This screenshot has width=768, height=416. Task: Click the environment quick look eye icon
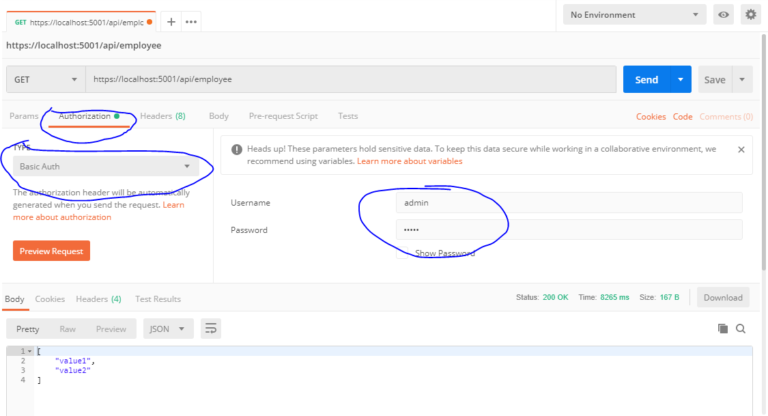coord(723,15)
